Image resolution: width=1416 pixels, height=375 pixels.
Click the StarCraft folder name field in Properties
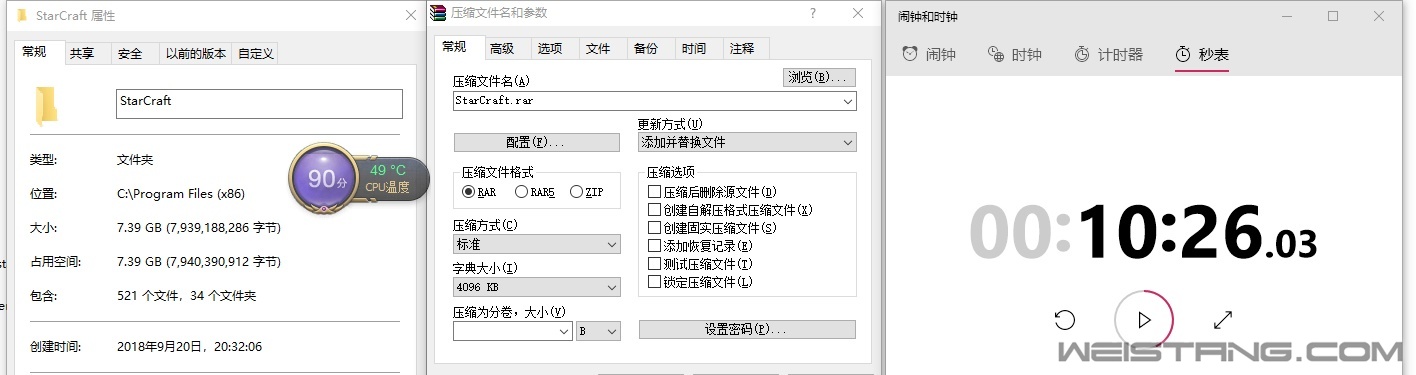pos(259,104)
